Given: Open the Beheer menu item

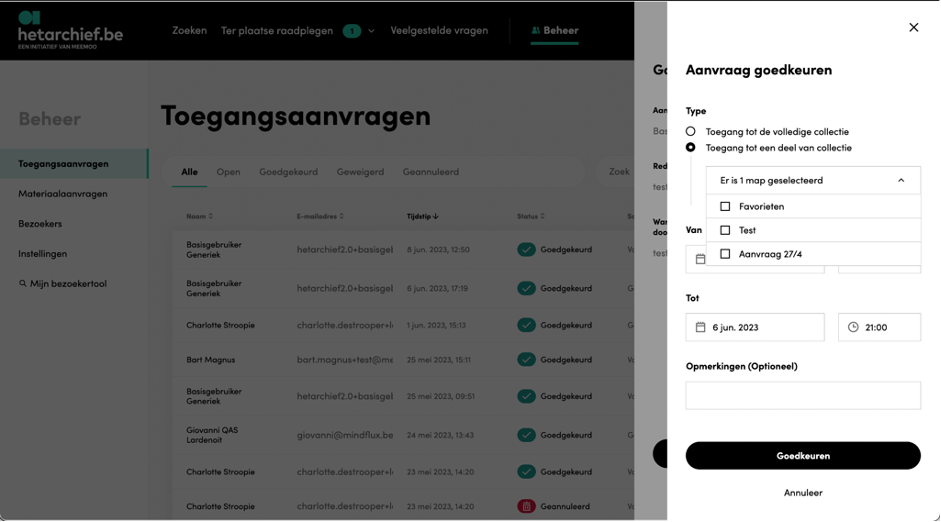Looking at the screenshot, I should [x=555, y=31].
